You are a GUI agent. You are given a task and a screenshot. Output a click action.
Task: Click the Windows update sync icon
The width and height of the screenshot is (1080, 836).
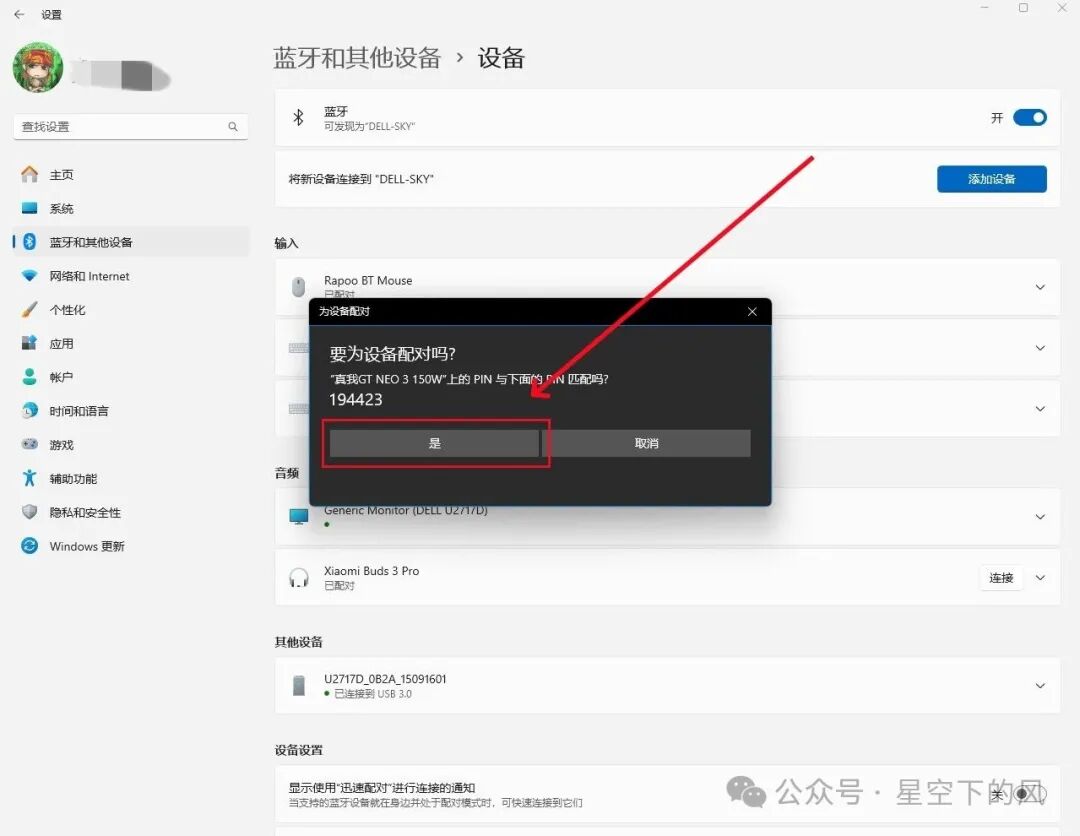point(30,545)
